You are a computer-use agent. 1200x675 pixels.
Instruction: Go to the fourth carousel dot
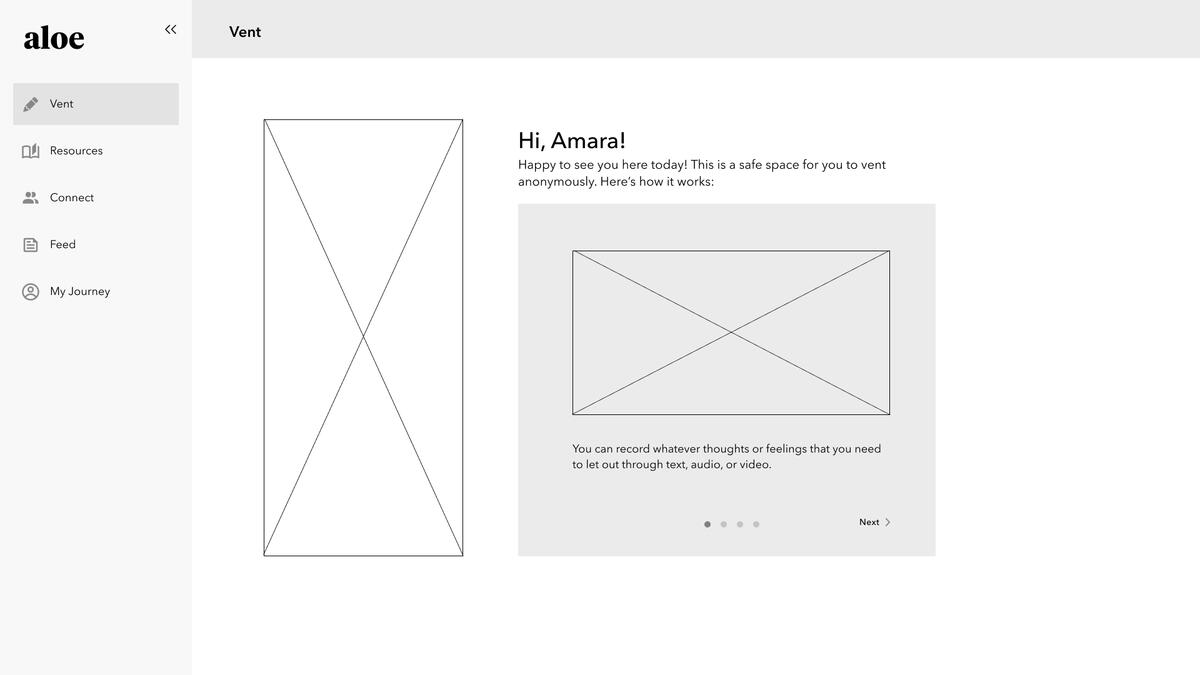pos(756,524)
